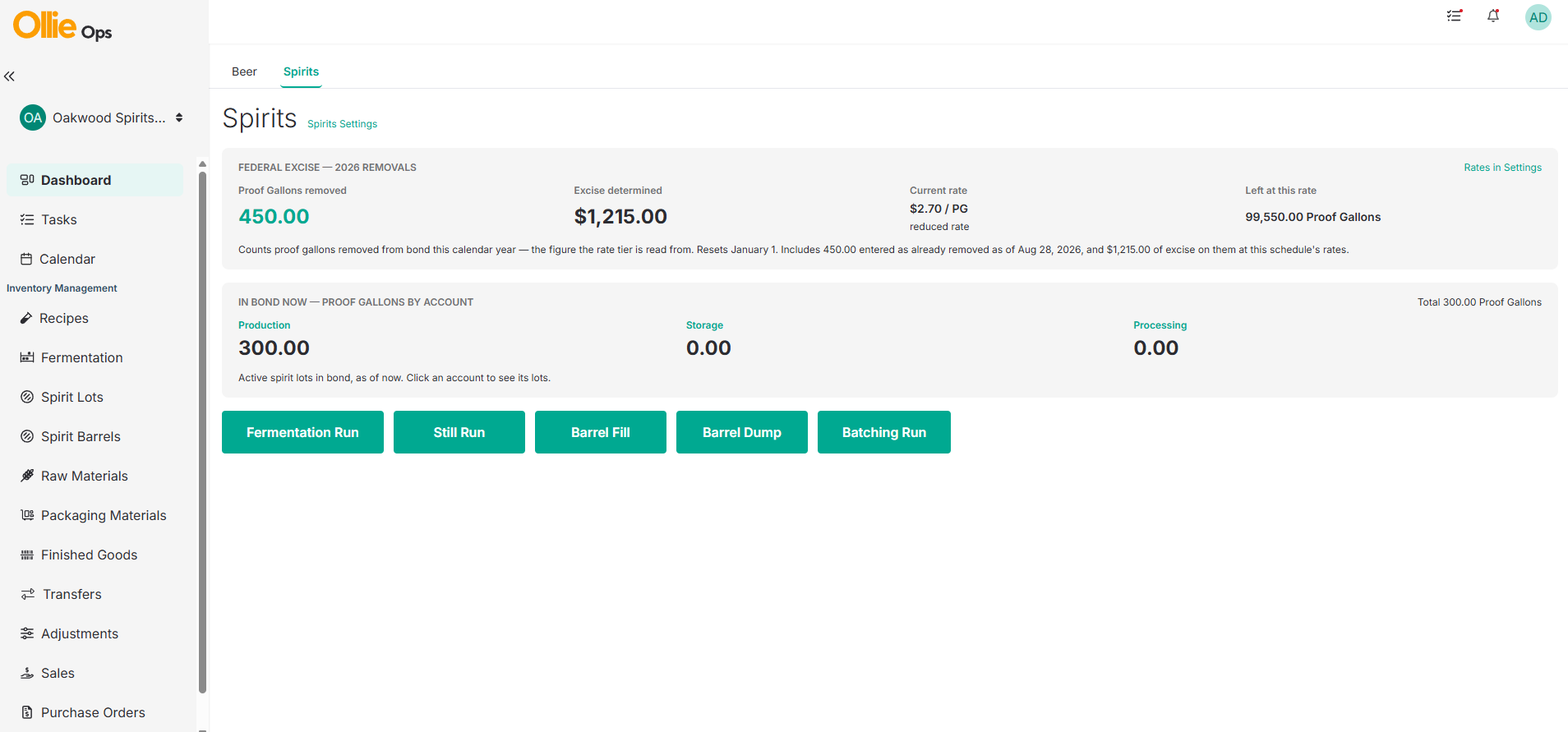Viewport: 1568px width, 732px height.
Task: Open the Spirits Settings link
Action: [x=342, y=124]
